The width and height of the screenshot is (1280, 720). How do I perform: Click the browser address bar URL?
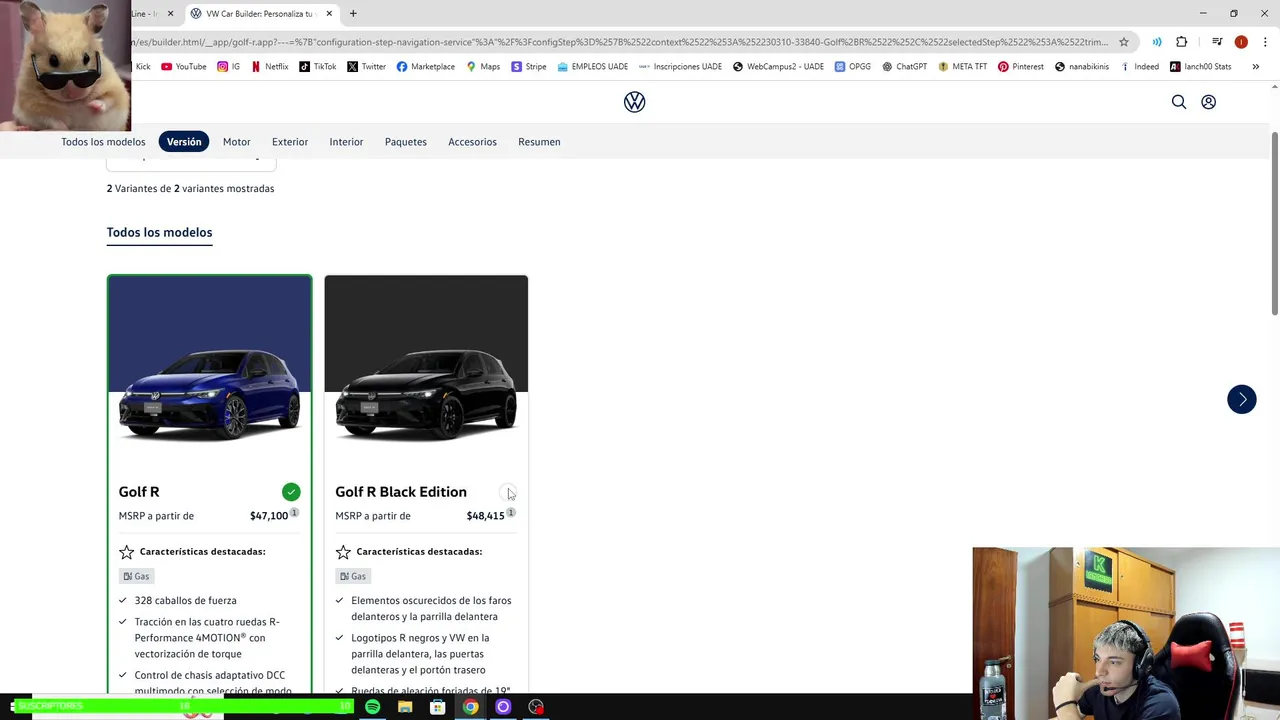pos(620,42)
